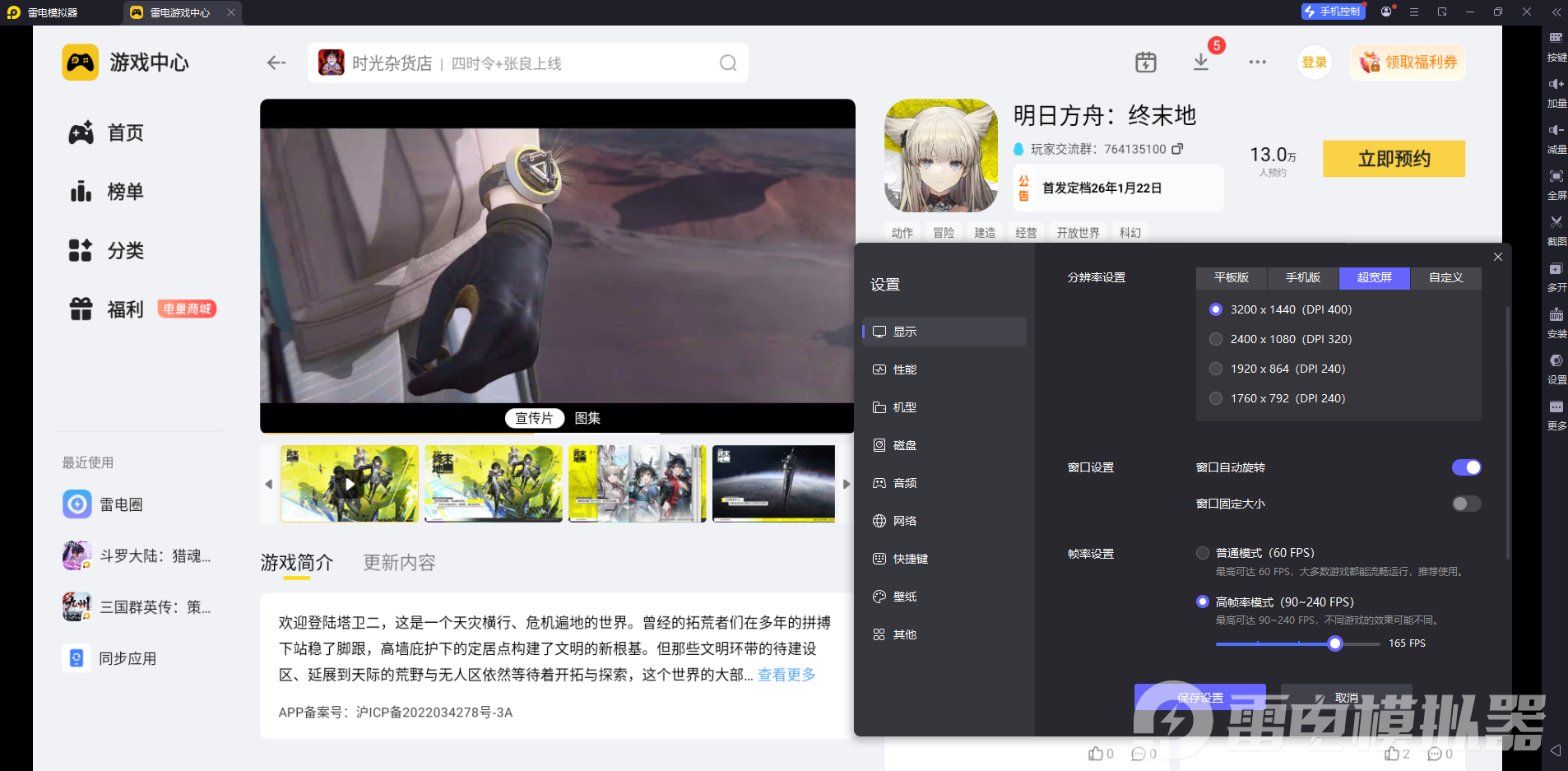The height and width of the screenshot is (771, 1568).
Task: Save changes with 保存设置 button
Action: (x=1200, y=697)
